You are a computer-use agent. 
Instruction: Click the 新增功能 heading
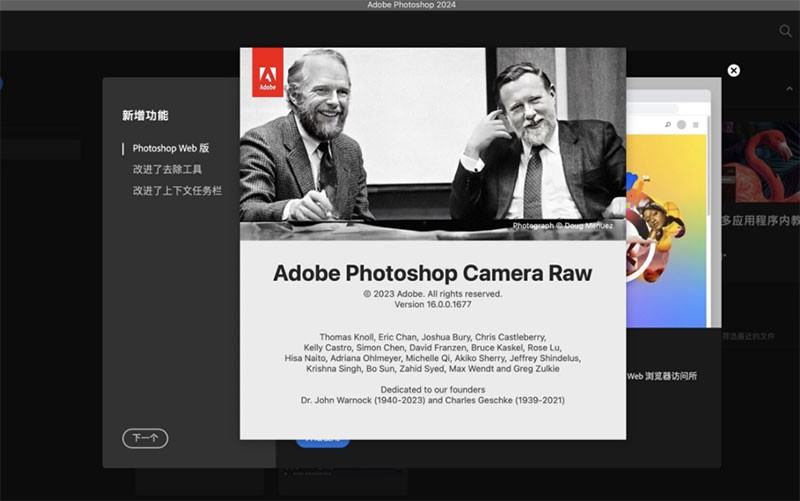(145, 115)
